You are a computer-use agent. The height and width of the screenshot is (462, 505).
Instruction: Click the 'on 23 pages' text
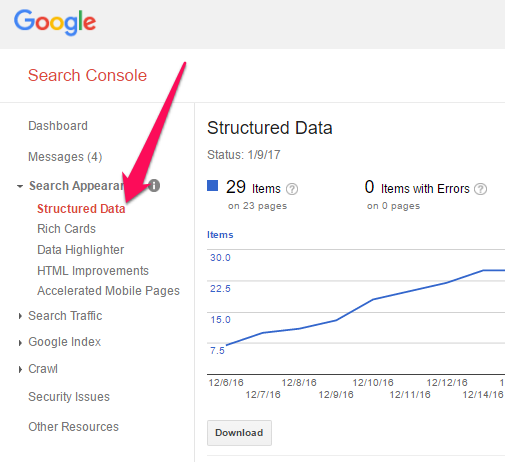(x=257, y=206)
